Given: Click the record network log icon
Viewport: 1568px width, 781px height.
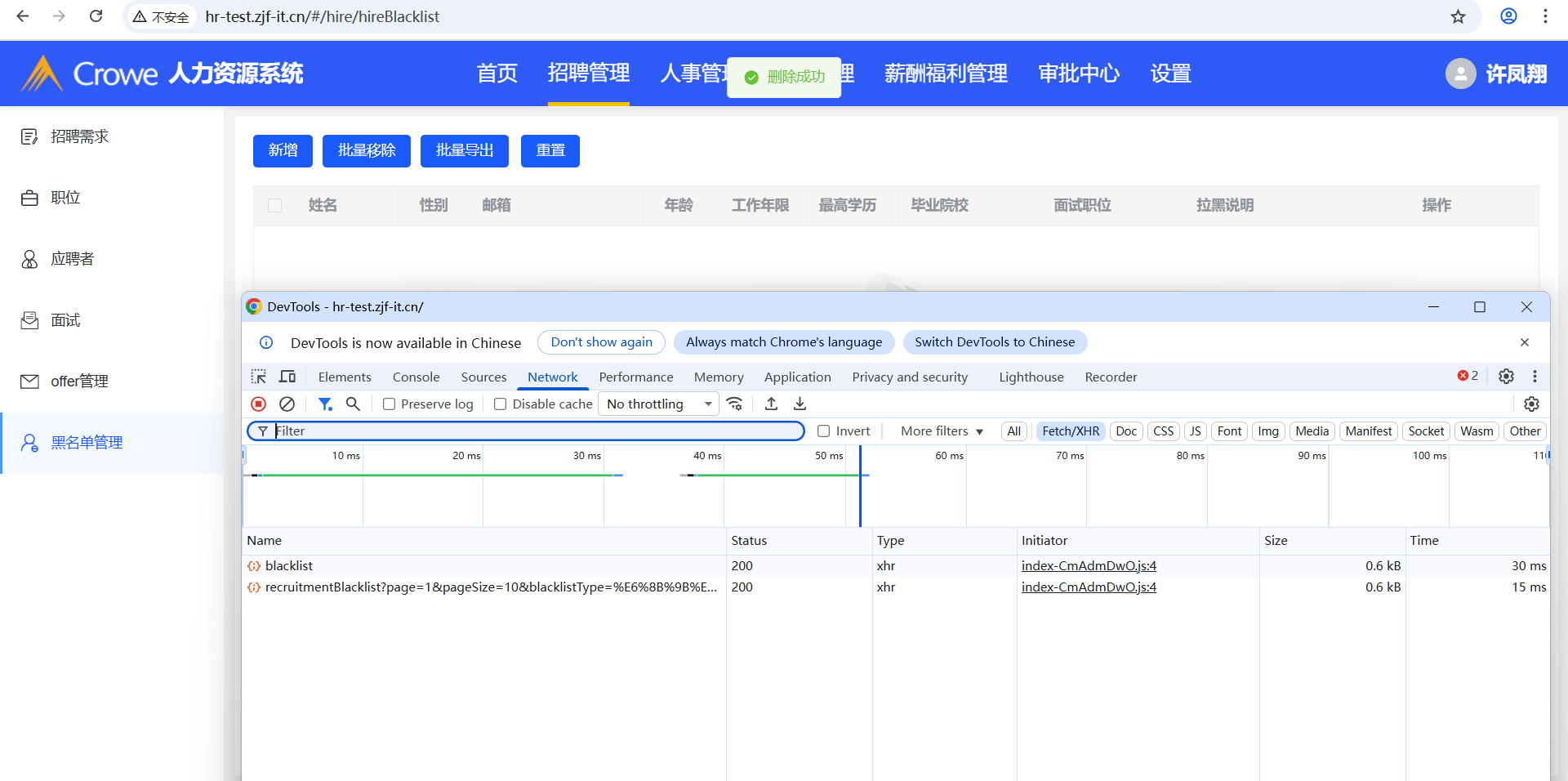Looking at the screenshot, I should click(x=259, y=404).
